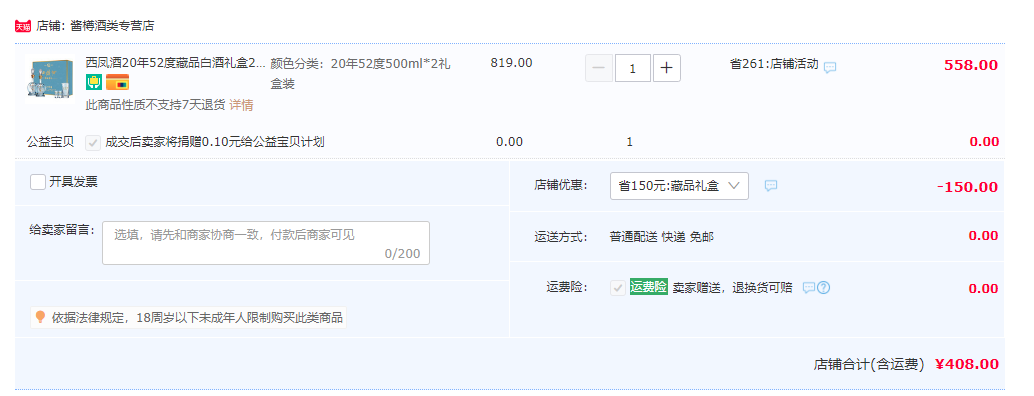The image size is (1034, 396).
Task: Open product title 西凤酒20年52度藏品白酒礼盒
Action: click(175, 63)
